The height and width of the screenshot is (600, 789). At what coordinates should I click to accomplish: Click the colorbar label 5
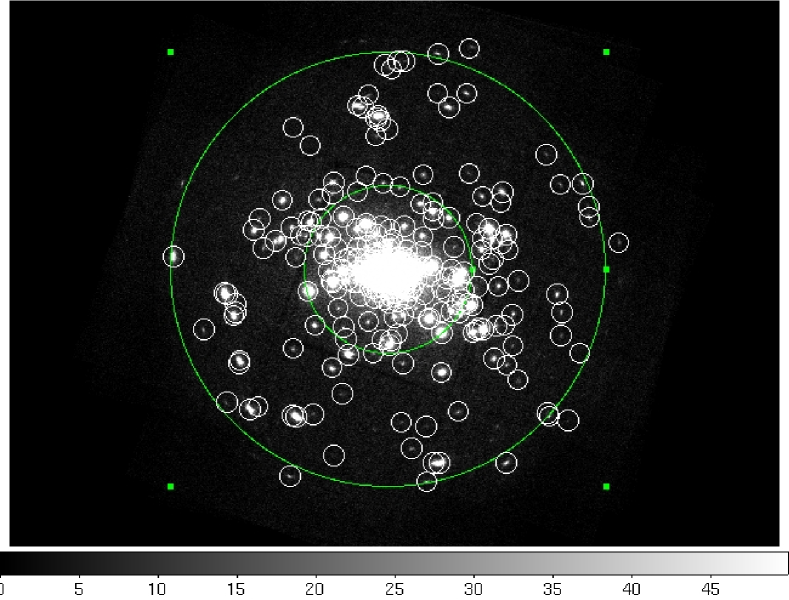pos(78,589)
